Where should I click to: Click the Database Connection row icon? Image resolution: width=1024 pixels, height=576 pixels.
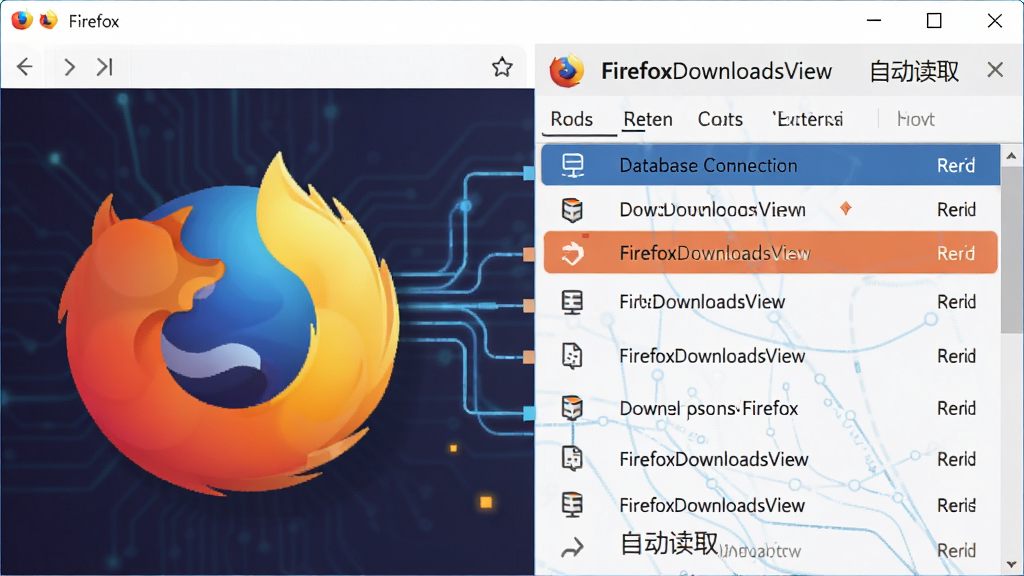click(x=573, y=165)
